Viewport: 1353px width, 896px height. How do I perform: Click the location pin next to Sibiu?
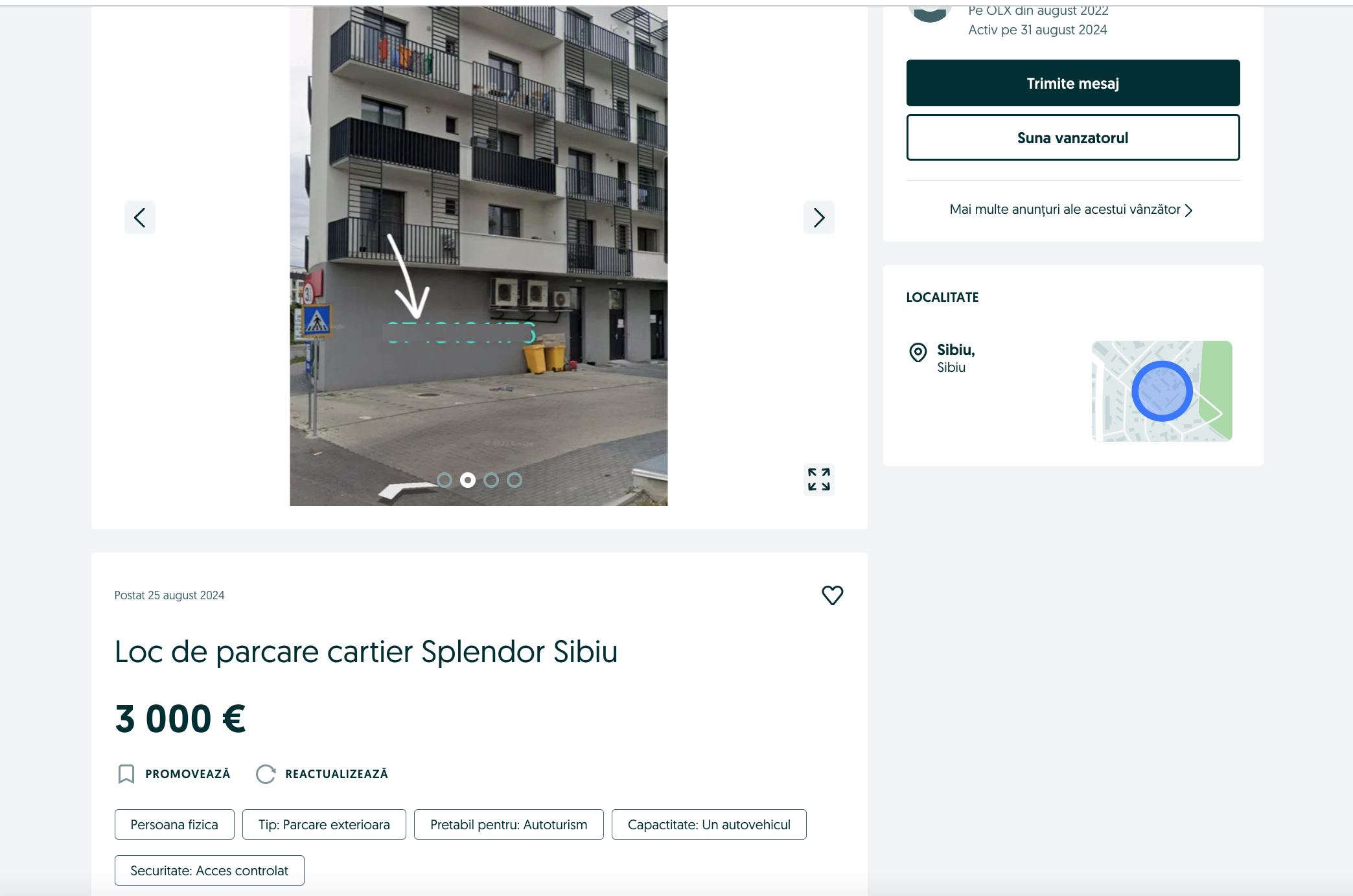click(918, 352)
